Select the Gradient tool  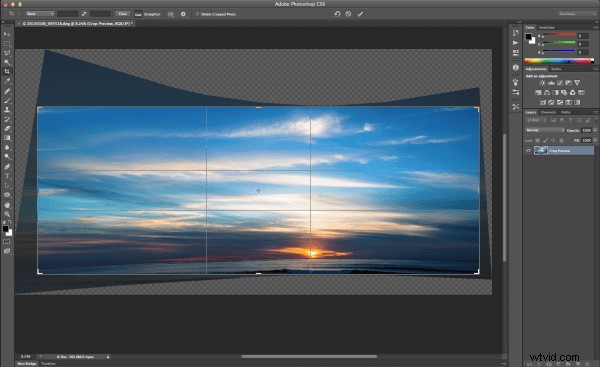[x=7, y=138]
